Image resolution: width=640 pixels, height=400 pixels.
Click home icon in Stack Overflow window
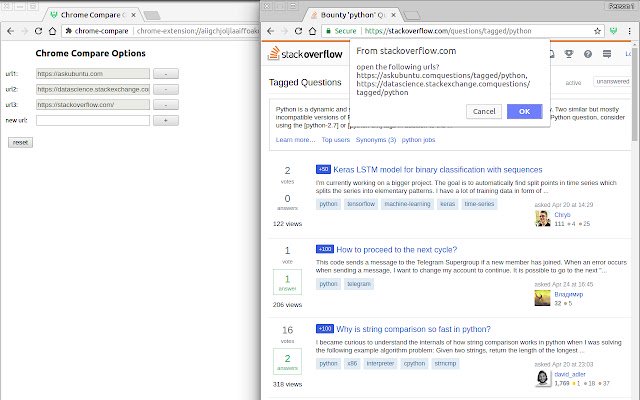coord(312,31)
